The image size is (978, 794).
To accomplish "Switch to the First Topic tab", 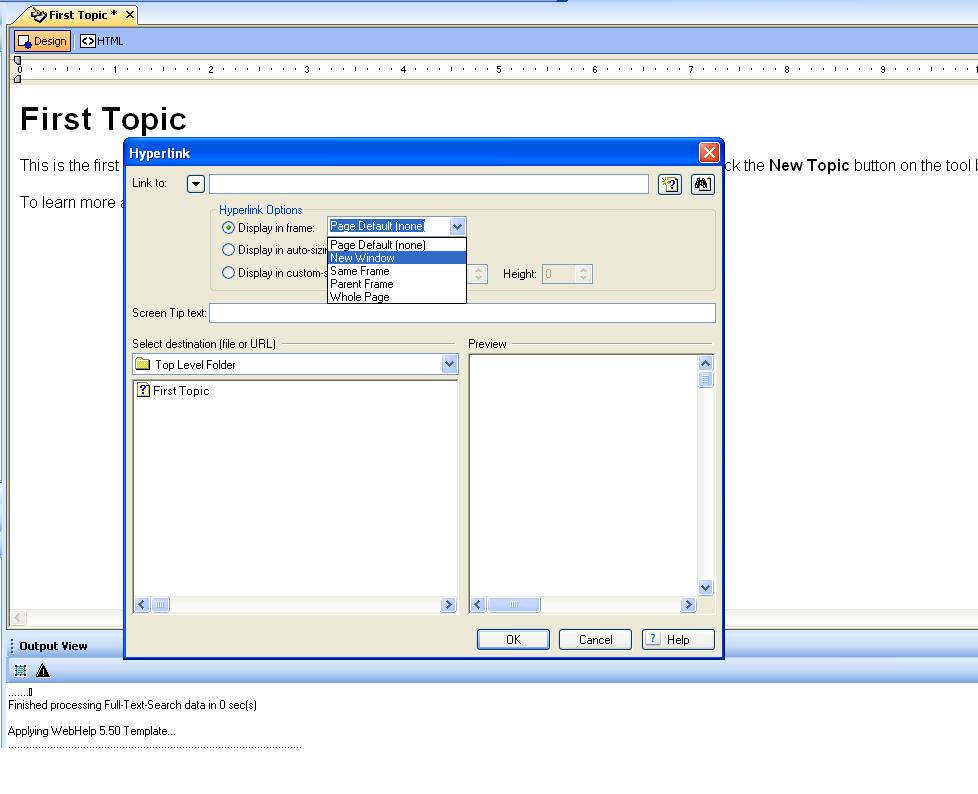I will 75,15.
